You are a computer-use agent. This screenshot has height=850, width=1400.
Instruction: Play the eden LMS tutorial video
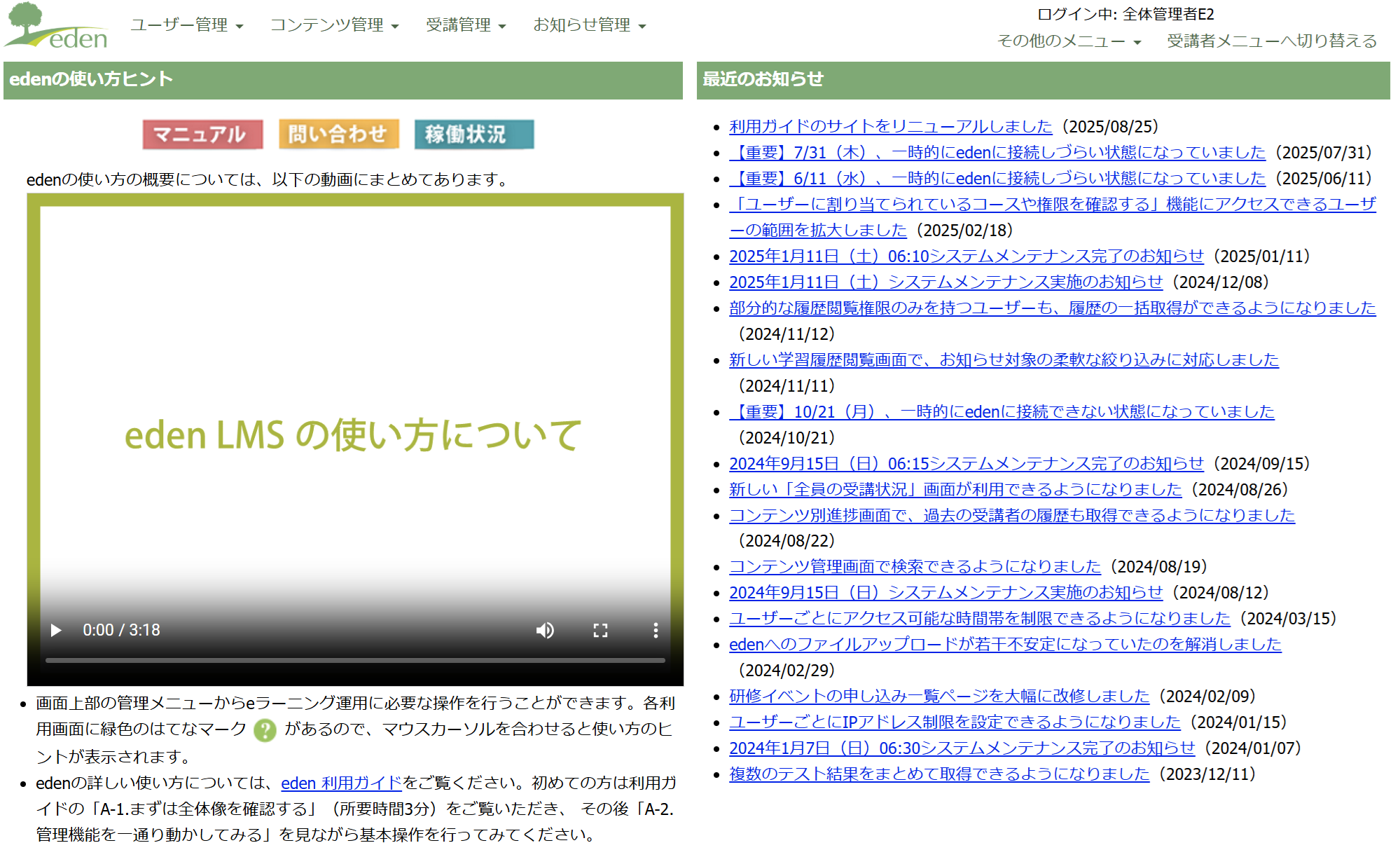tap(56, 630)
